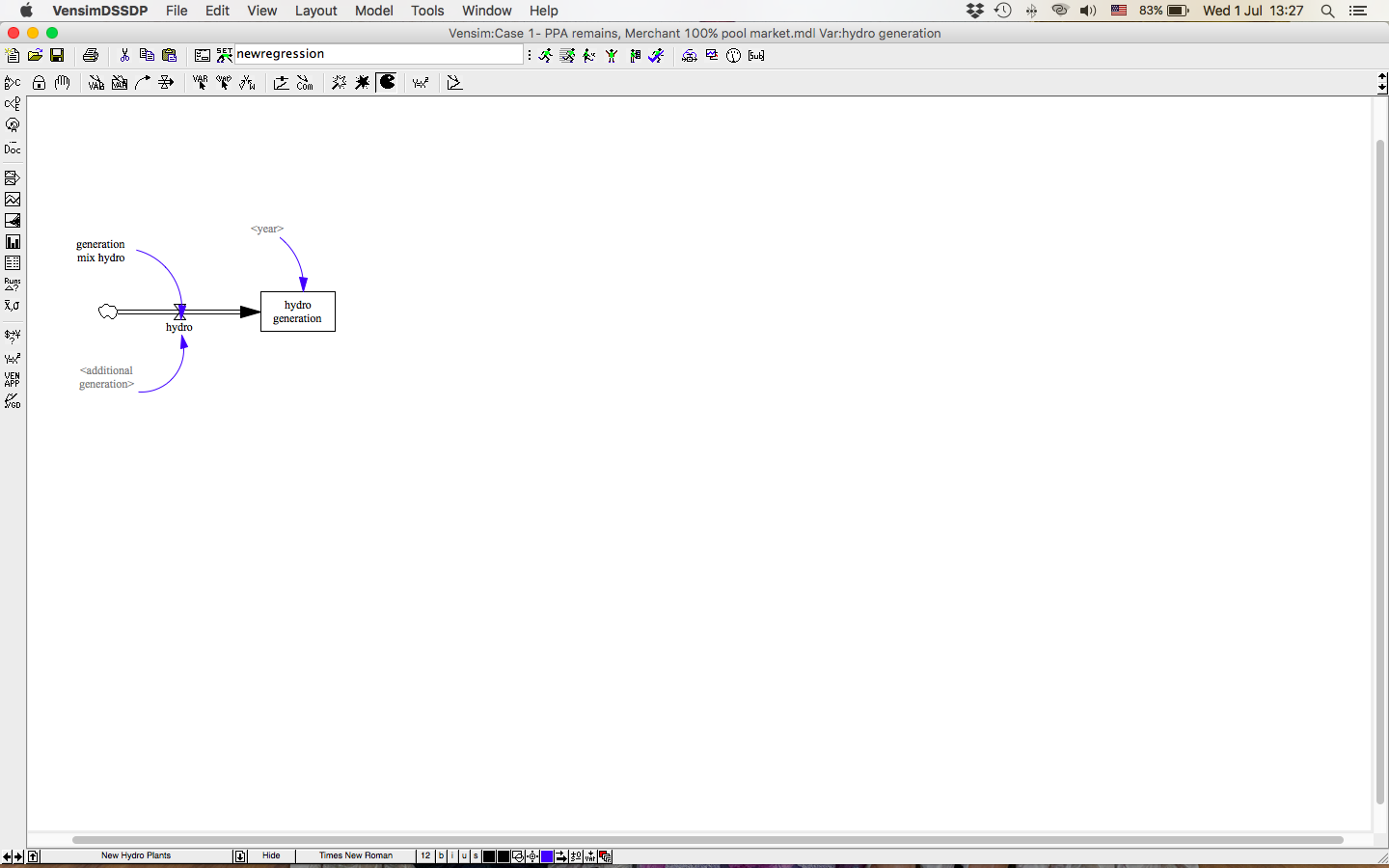This screenshot has height=868, width=1389.
Task: Start SyntheSim mode from the toolbar
Action: tap(568, 56)
